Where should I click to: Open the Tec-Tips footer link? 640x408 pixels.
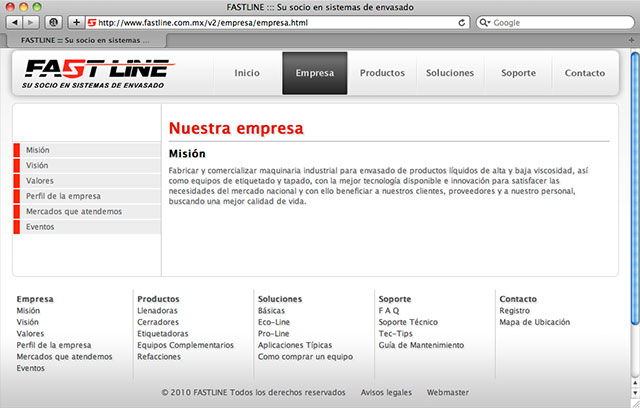(396, 334)
